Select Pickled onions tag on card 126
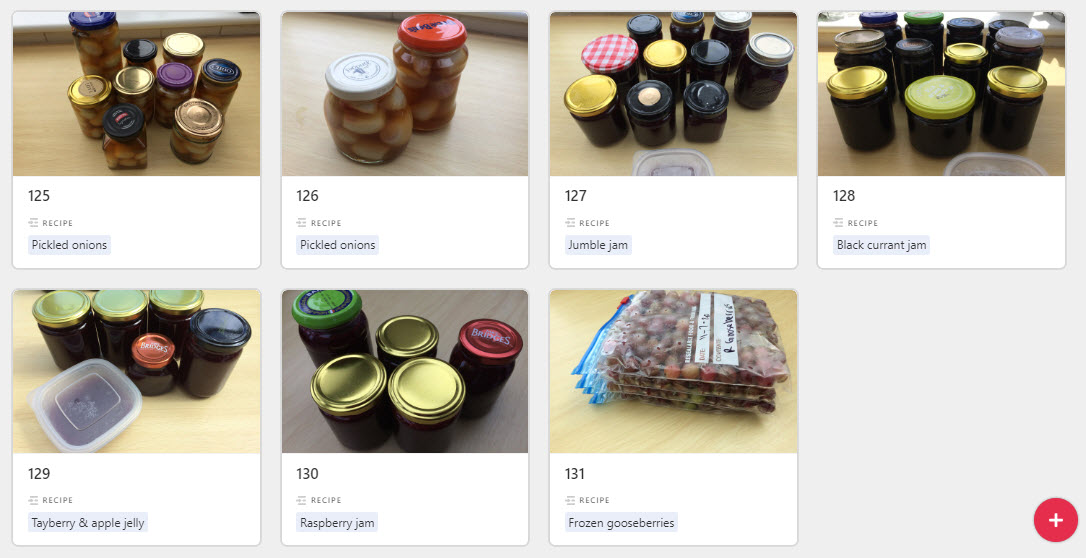This screenshot has width=1086, height=558. pyautogui.click(x=337, y=245)
